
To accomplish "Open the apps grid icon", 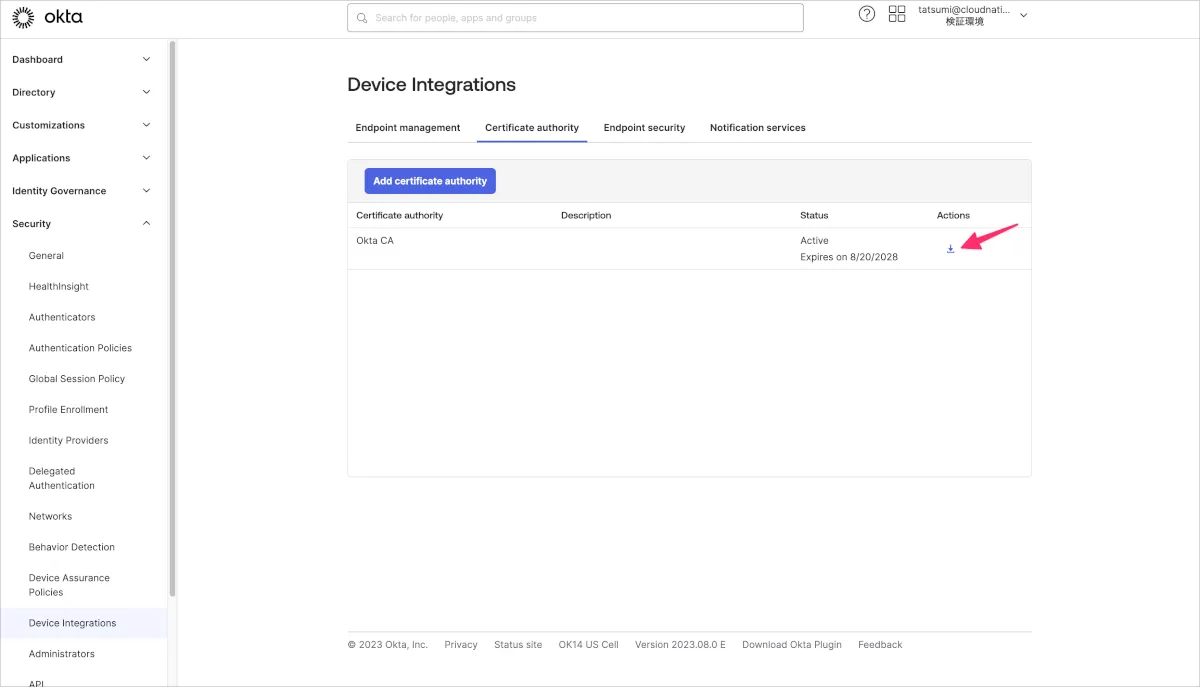I will [897, 14].
